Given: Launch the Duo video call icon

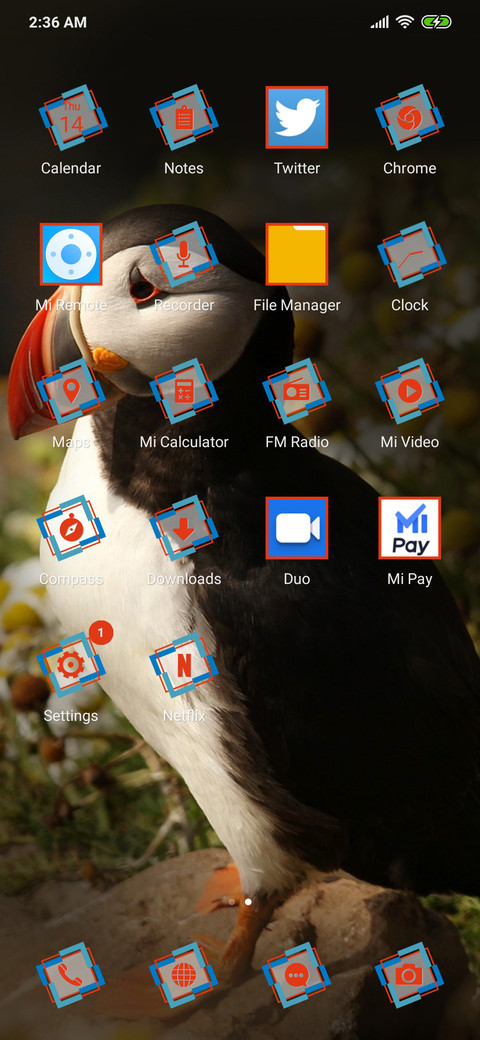Looking at the screenshot, I should pyautogui.click(x=297, y=528).
